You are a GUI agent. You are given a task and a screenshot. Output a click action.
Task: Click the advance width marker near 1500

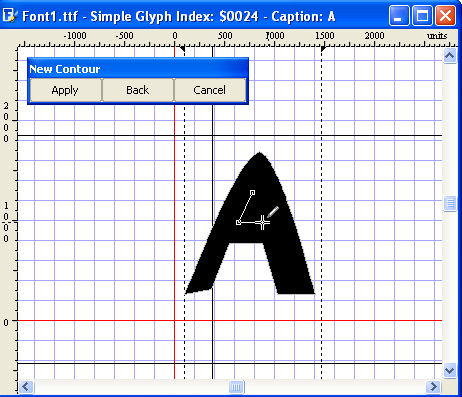pyautogui.click(x=323, y=49)
